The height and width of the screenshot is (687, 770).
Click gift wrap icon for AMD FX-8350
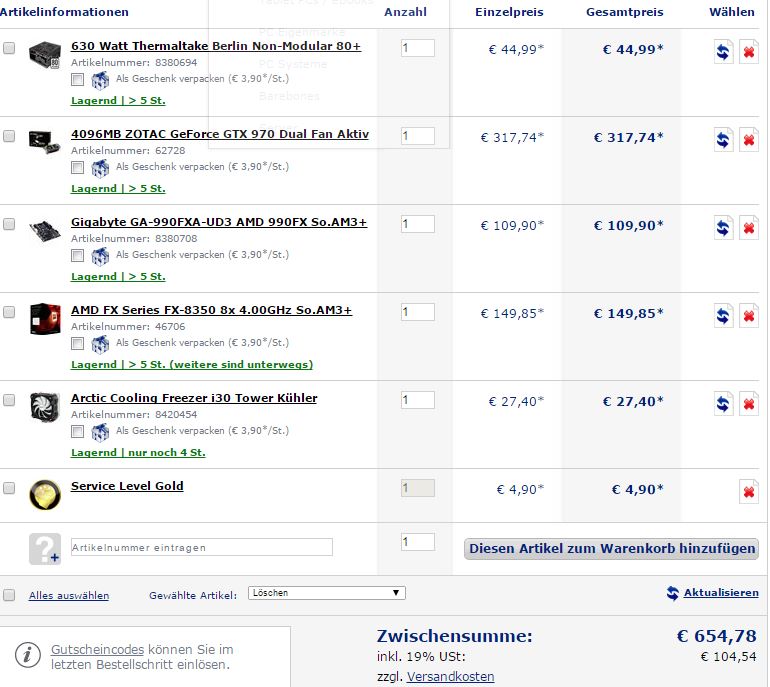click(x=100, y=344)
